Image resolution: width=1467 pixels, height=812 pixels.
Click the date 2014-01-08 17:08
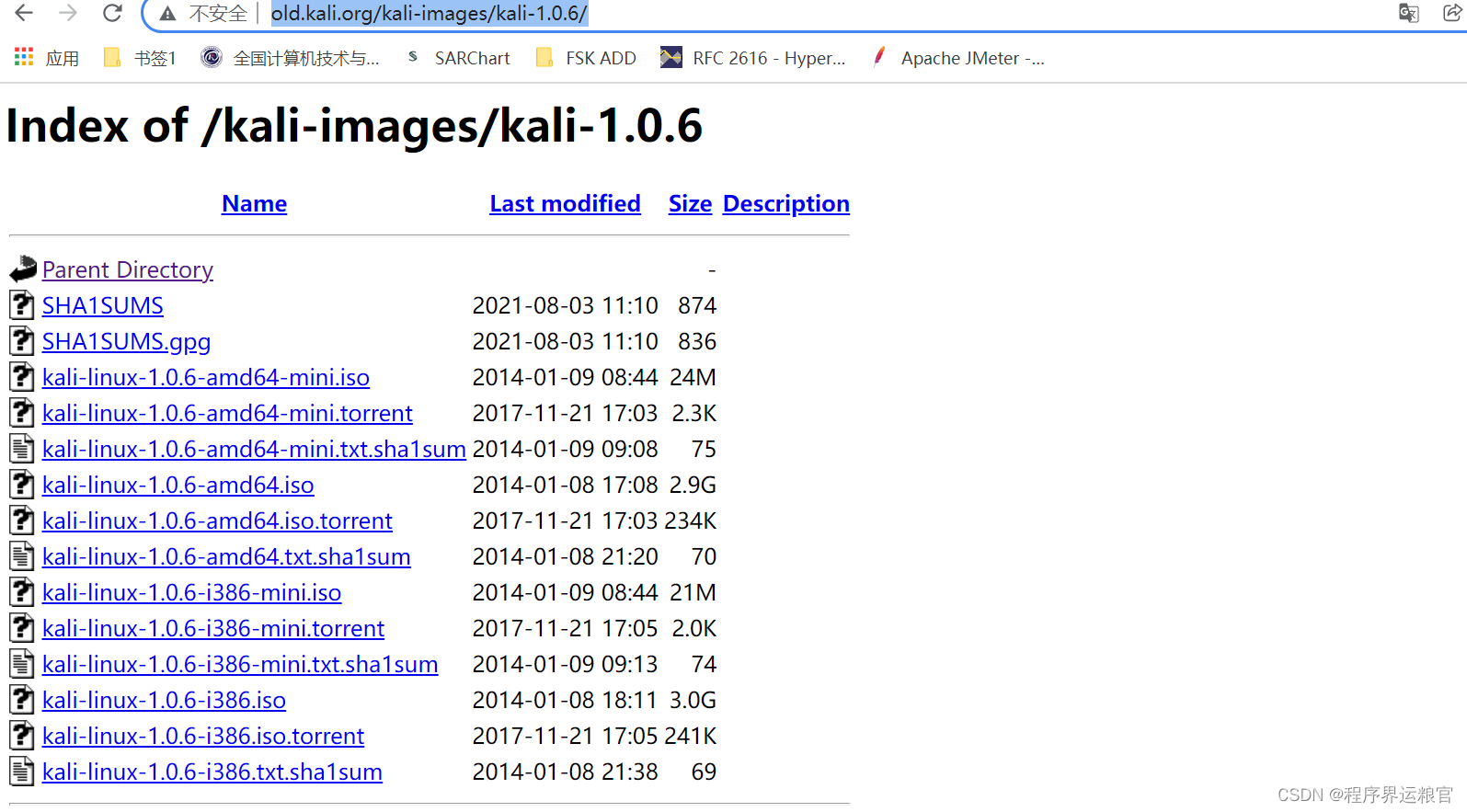[x=565, y=485]
